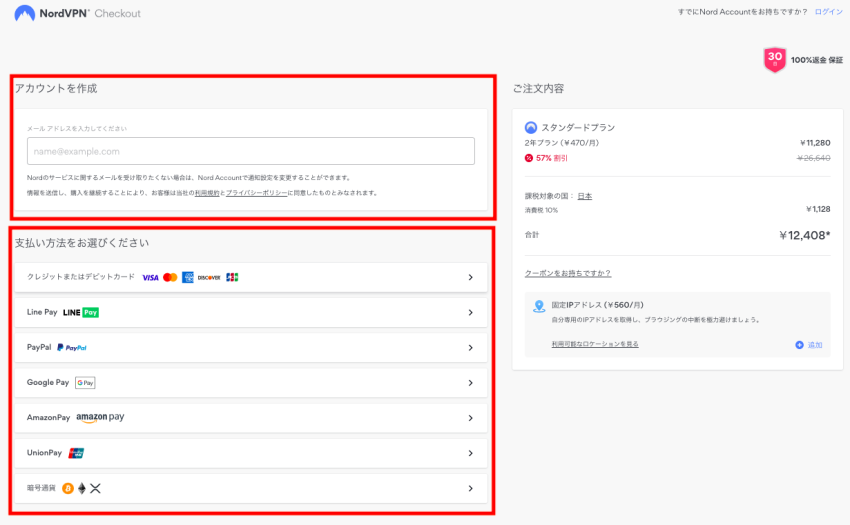
Task: Click the アカウントを作成 heading
Action: pos(56,88)
